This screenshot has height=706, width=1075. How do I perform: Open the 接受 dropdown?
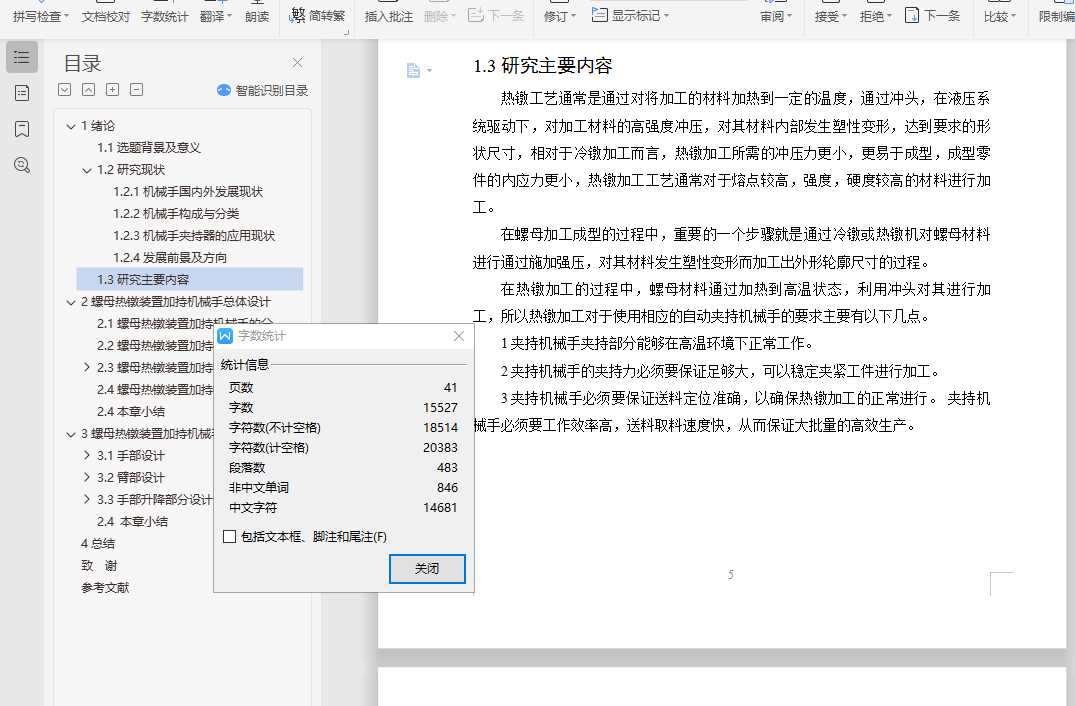(x=831, y=16)
